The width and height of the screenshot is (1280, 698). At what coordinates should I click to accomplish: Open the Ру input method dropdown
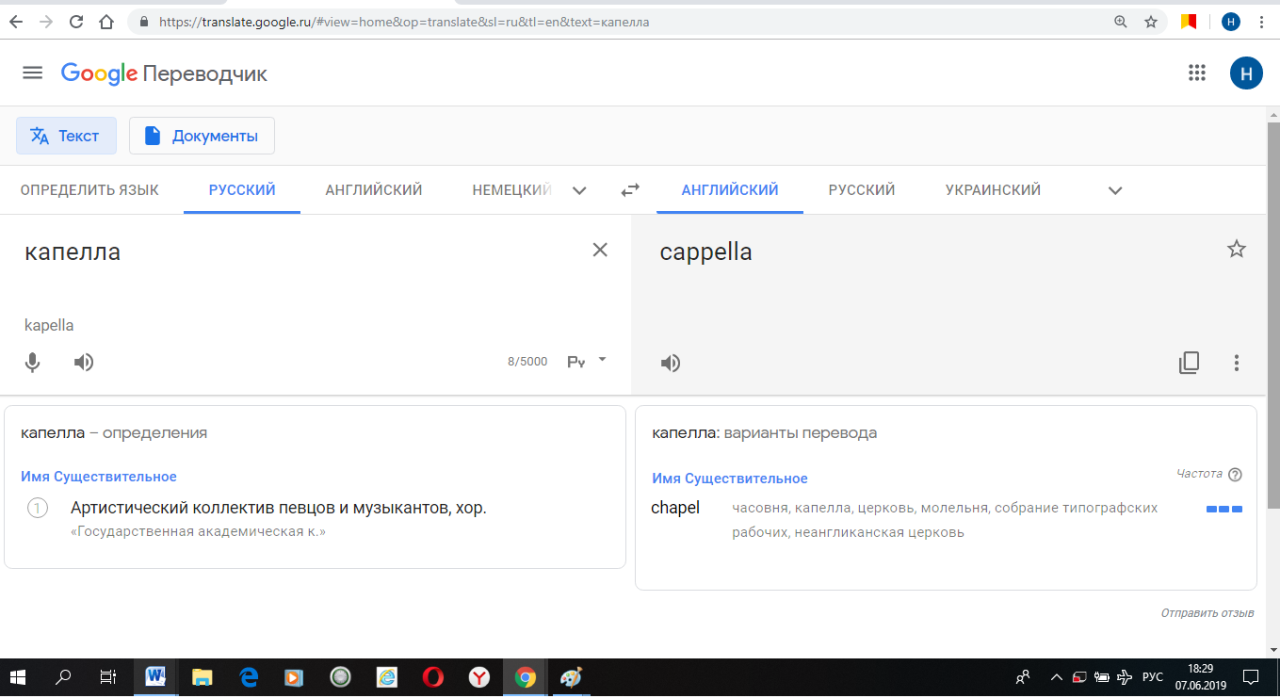click(588, 361)
